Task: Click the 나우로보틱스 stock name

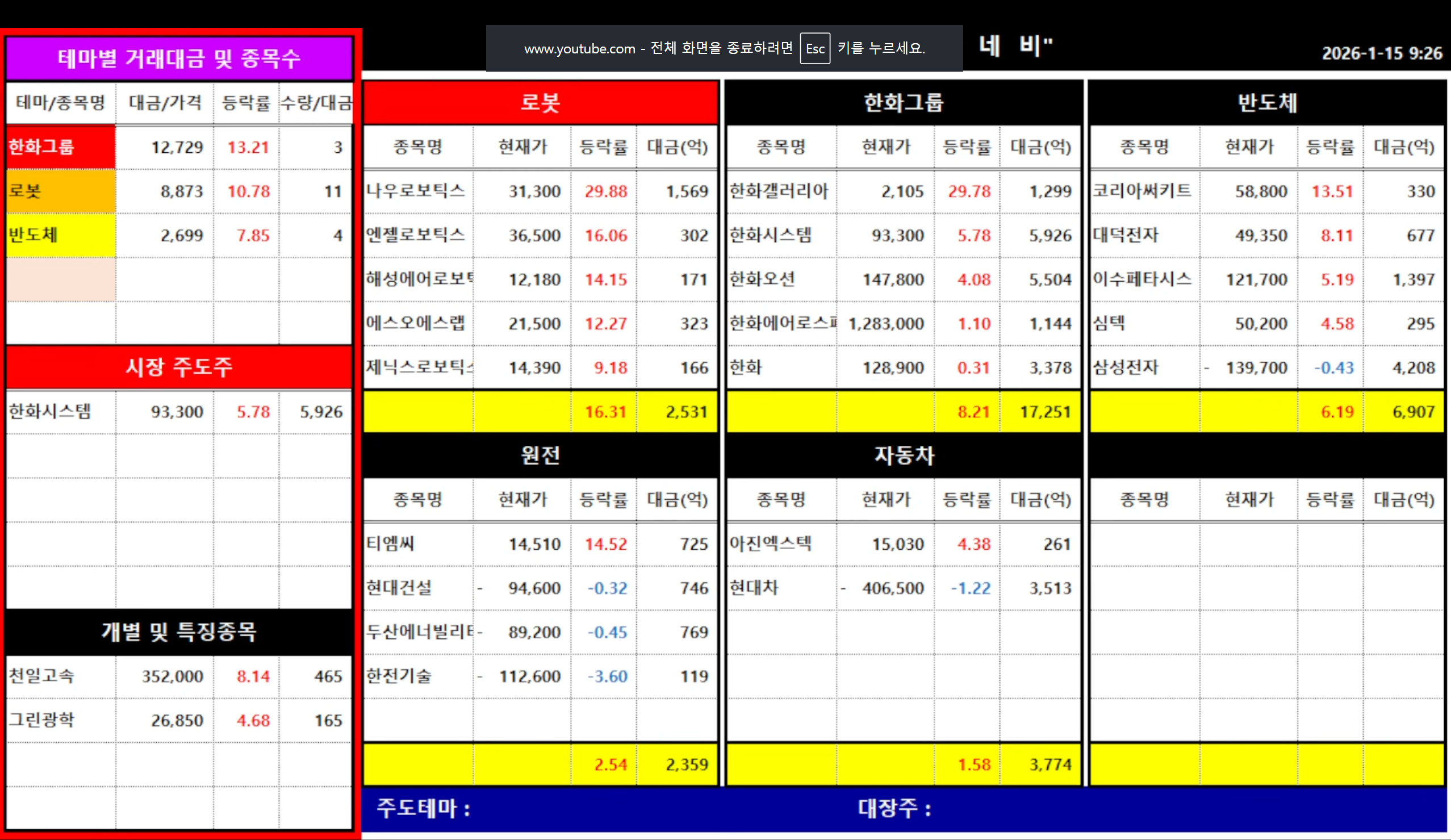Action: [416, 191]
